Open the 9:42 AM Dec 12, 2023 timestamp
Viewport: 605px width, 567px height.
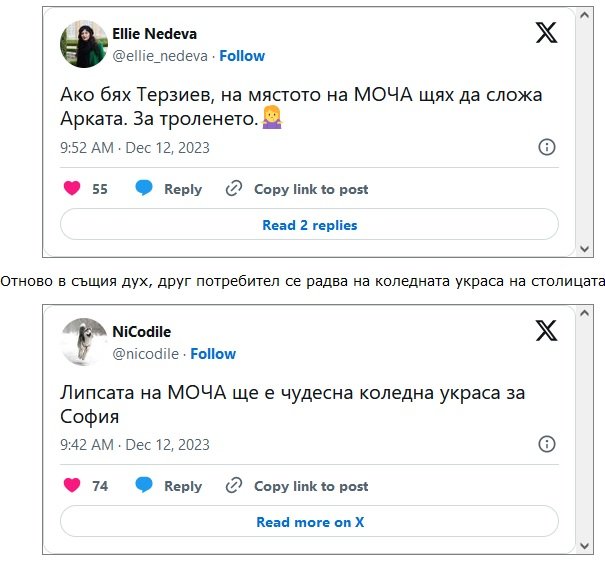coord(135,445)
